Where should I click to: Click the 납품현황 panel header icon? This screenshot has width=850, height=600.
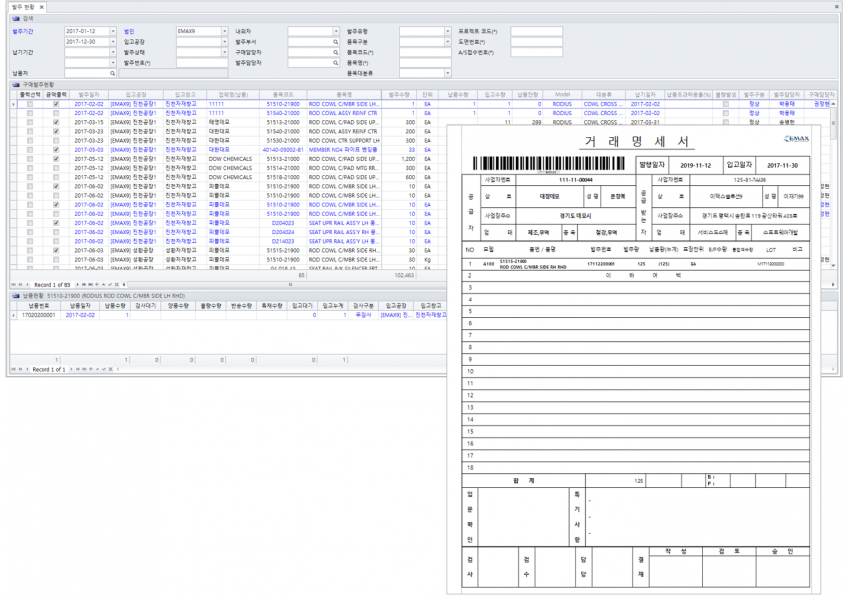(15, 296)
